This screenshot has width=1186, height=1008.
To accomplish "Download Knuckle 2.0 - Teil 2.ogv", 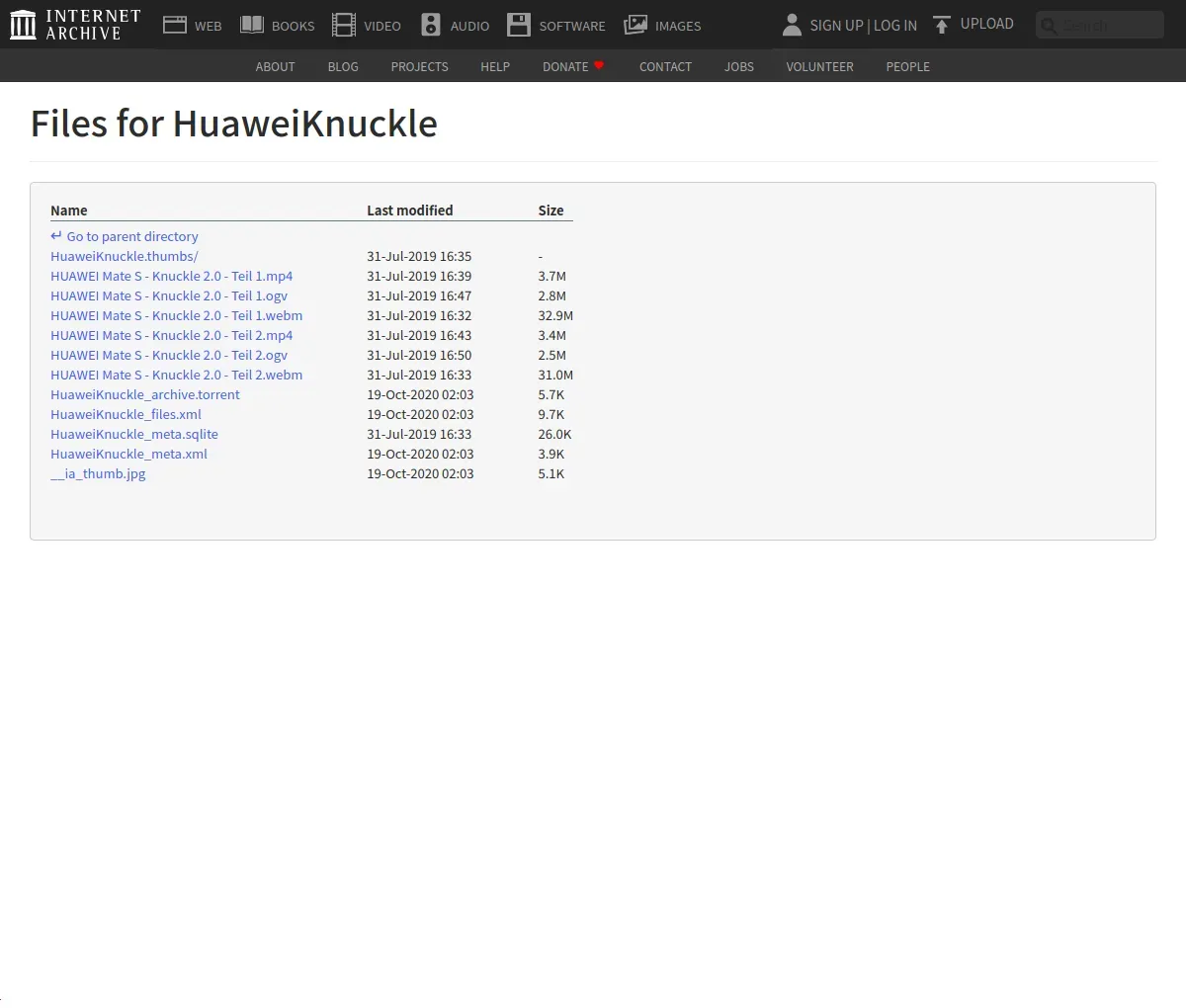I will (x=169, y=355).
